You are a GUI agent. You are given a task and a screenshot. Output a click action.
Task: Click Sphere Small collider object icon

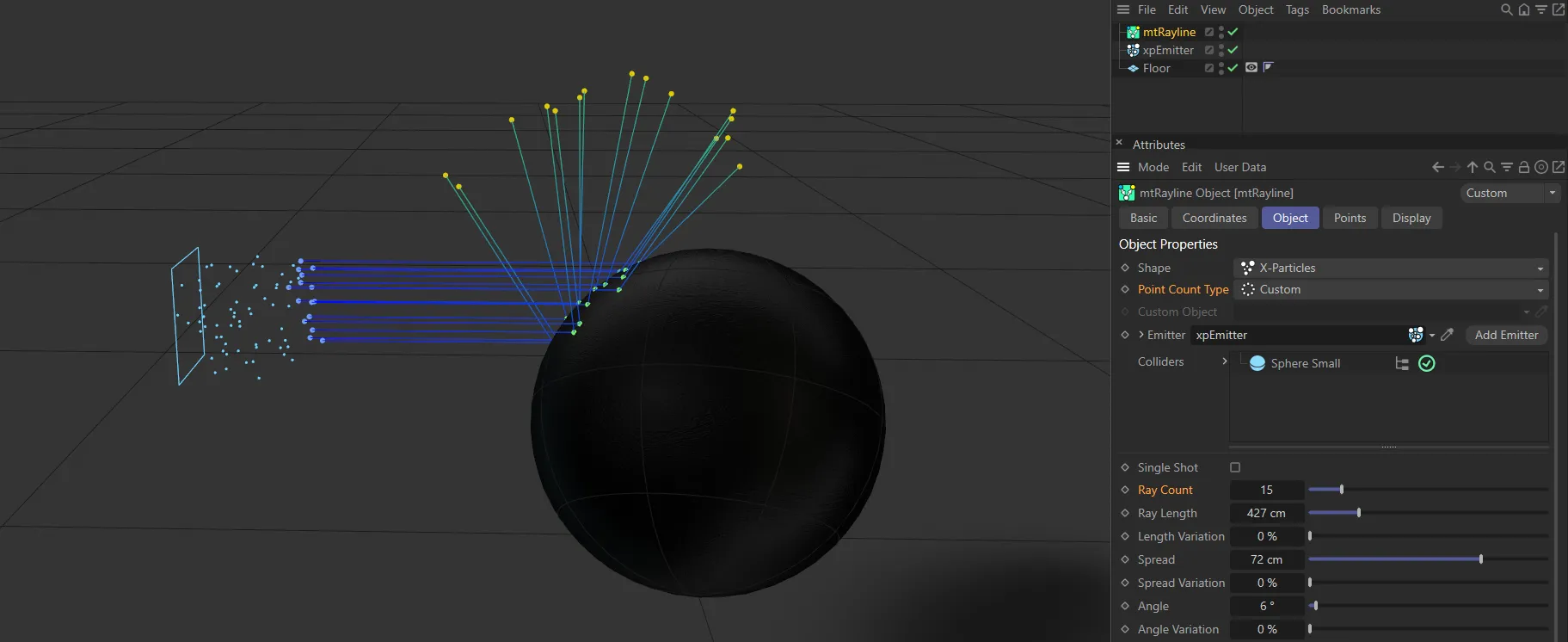pyautogui.click(x=1257, y=363)
